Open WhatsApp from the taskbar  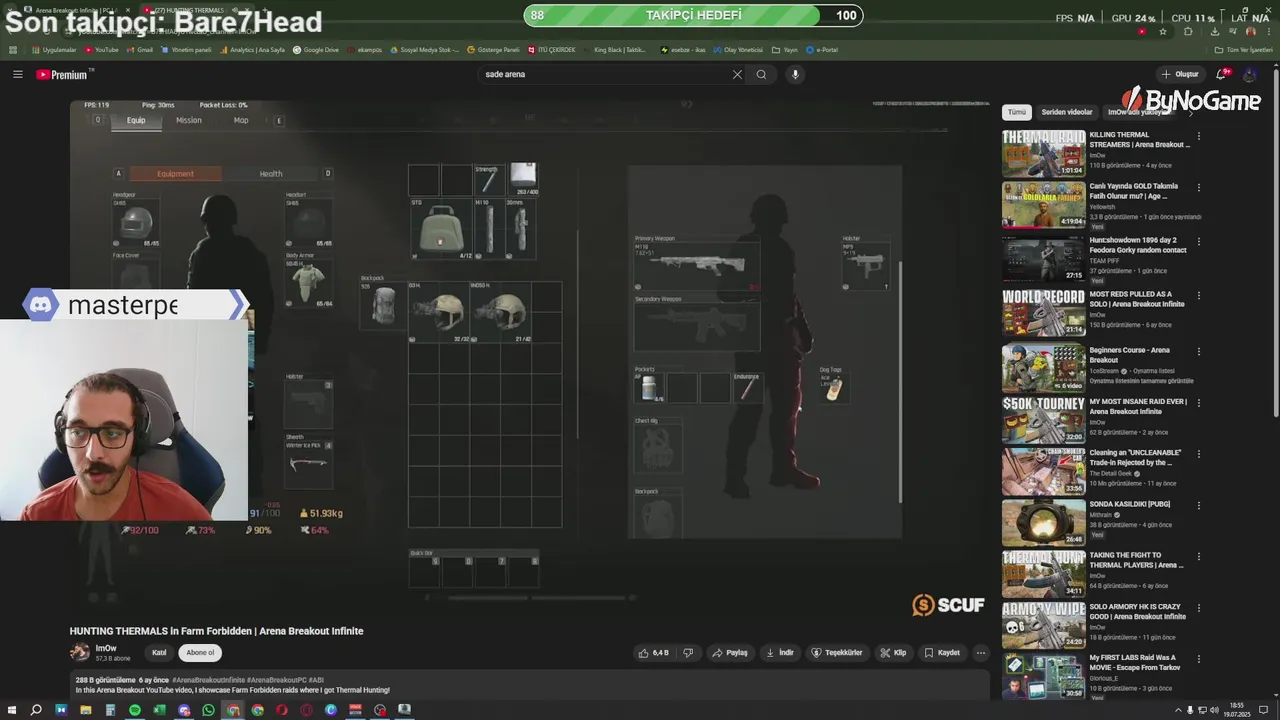(208, 710)
